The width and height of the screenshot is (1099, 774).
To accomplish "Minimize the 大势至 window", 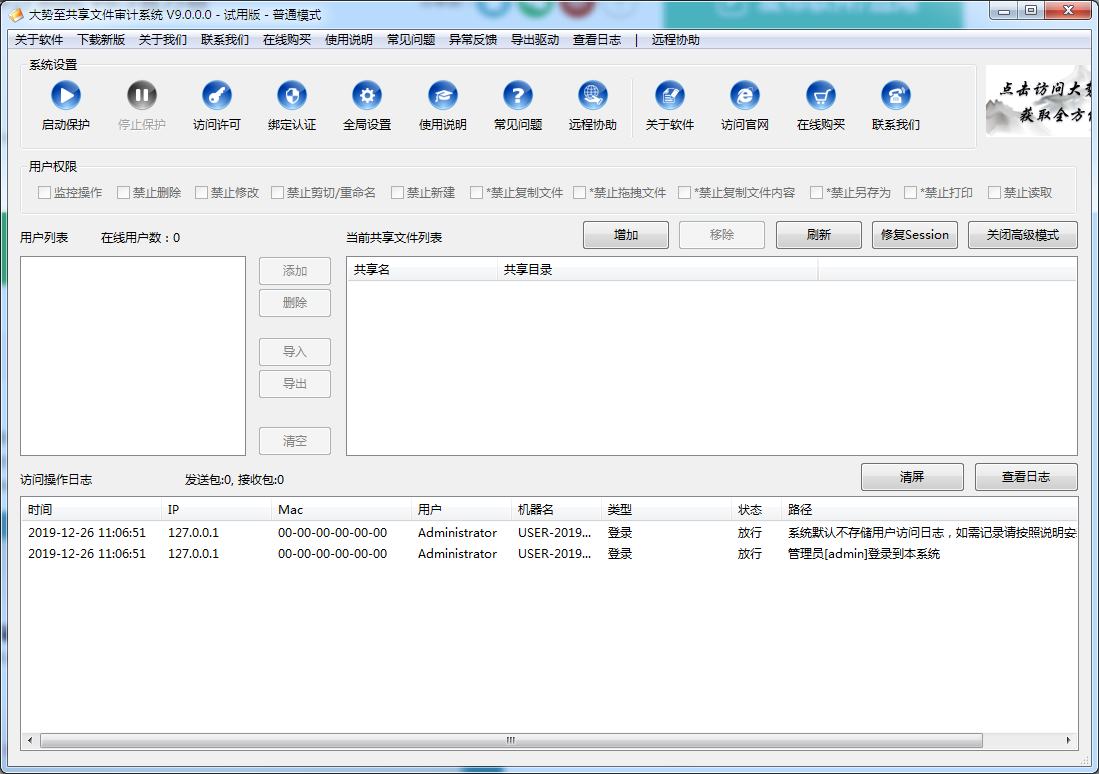I will (1004, 11).
